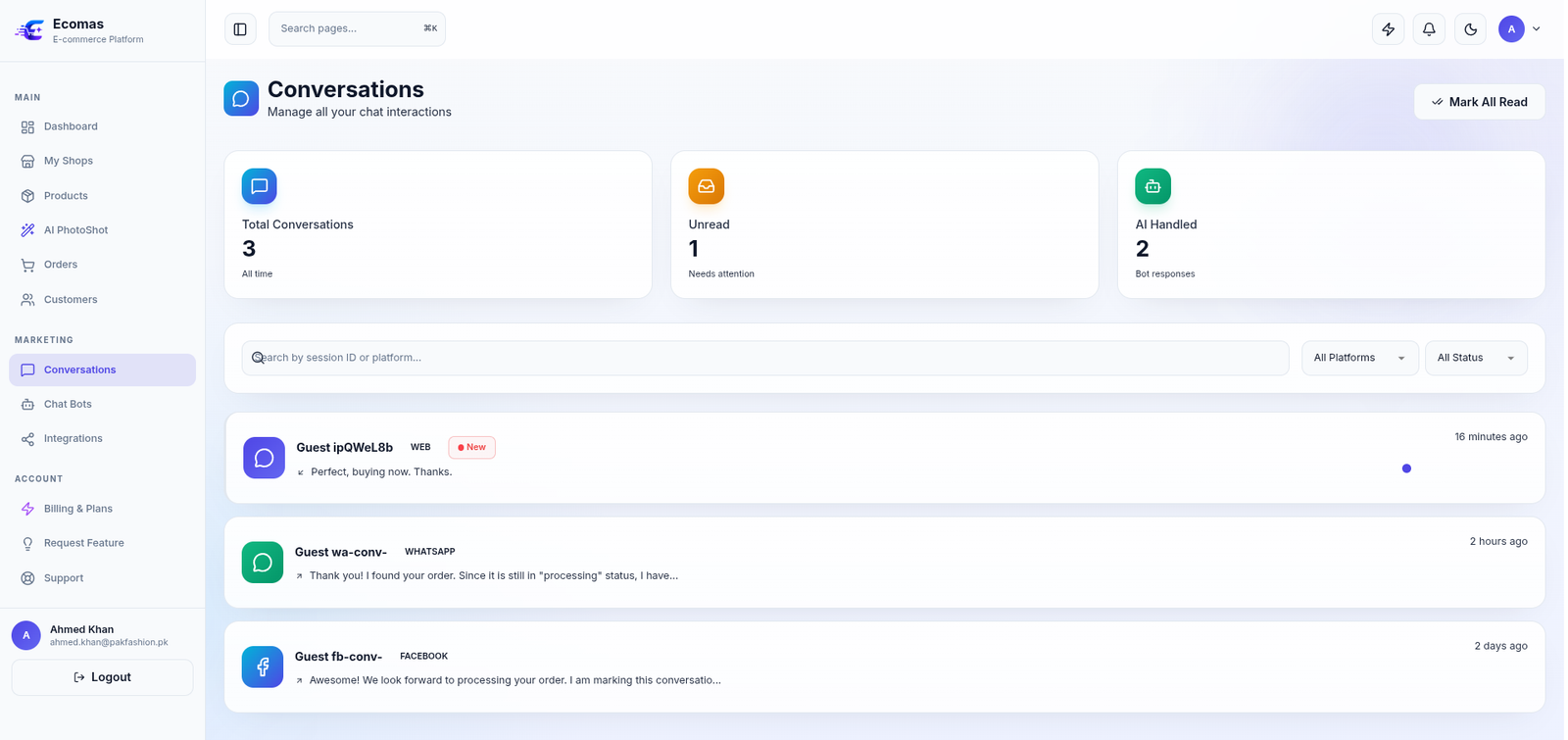Click the AI Handled bot icon
This screenshot has height=740, width=1568.
(x=1152, y=186)
